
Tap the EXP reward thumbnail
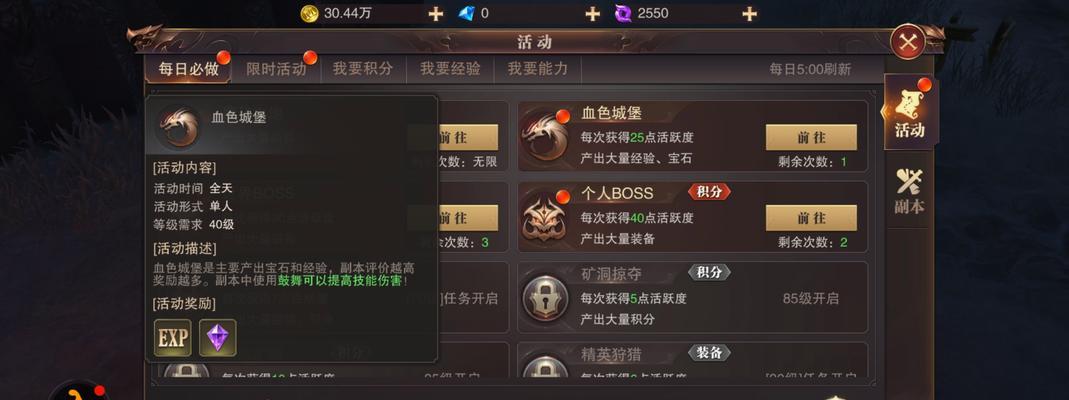[172, 337]
